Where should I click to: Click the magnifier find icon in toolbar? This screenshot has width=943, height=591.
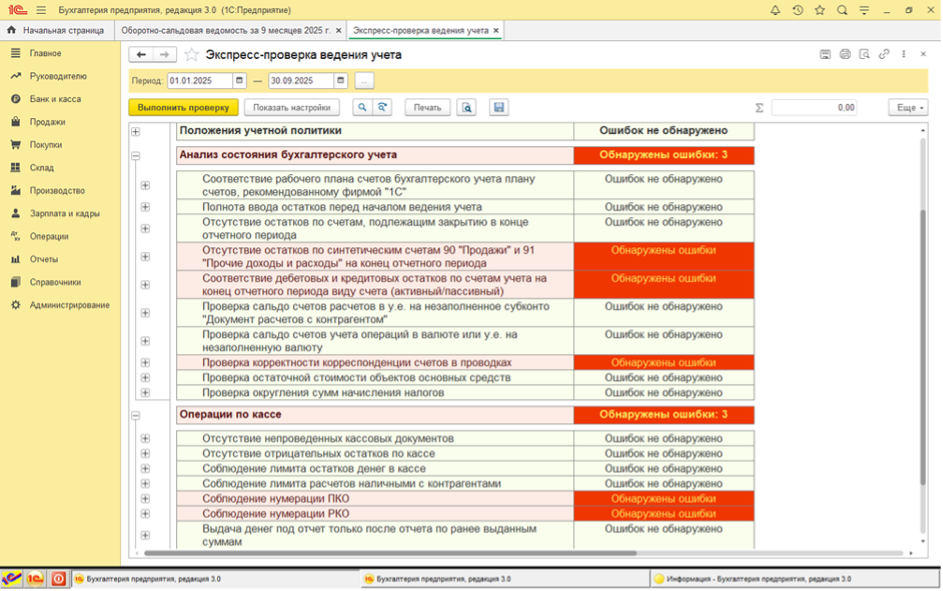click(362, 107)
